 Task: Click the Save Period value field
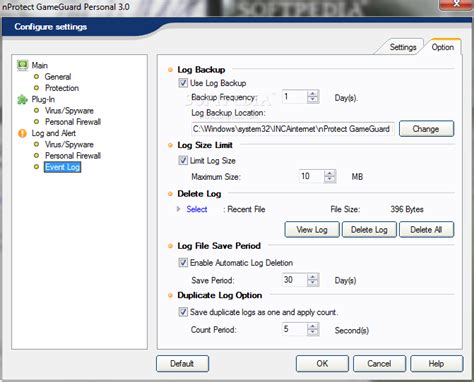294,280
